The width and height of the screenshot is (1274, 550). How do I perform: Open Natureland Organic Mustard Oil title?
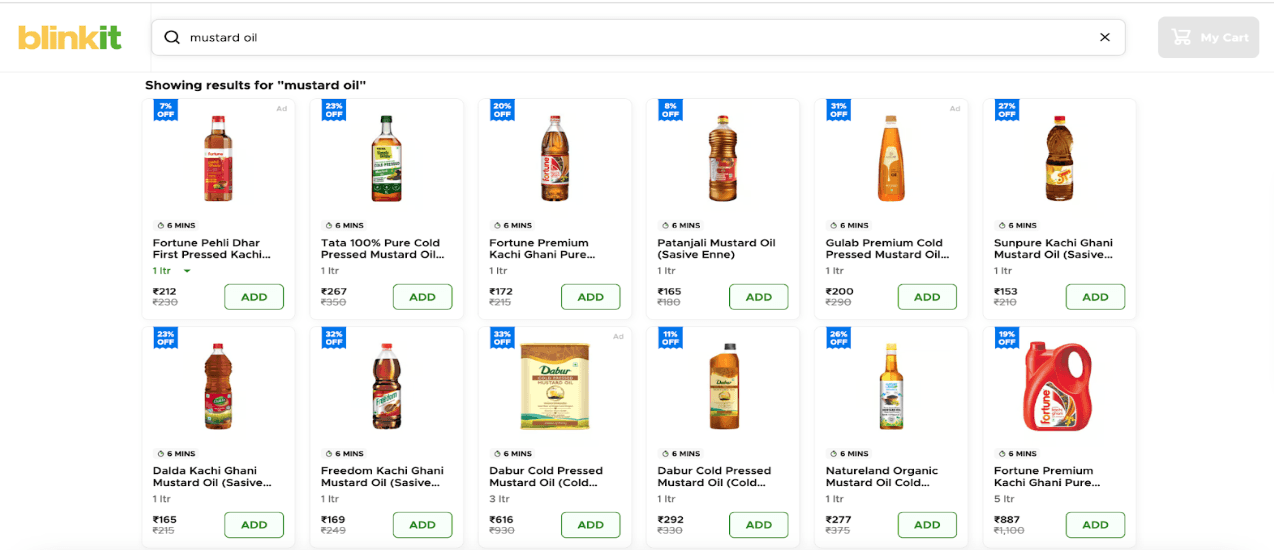pos(882,477)
